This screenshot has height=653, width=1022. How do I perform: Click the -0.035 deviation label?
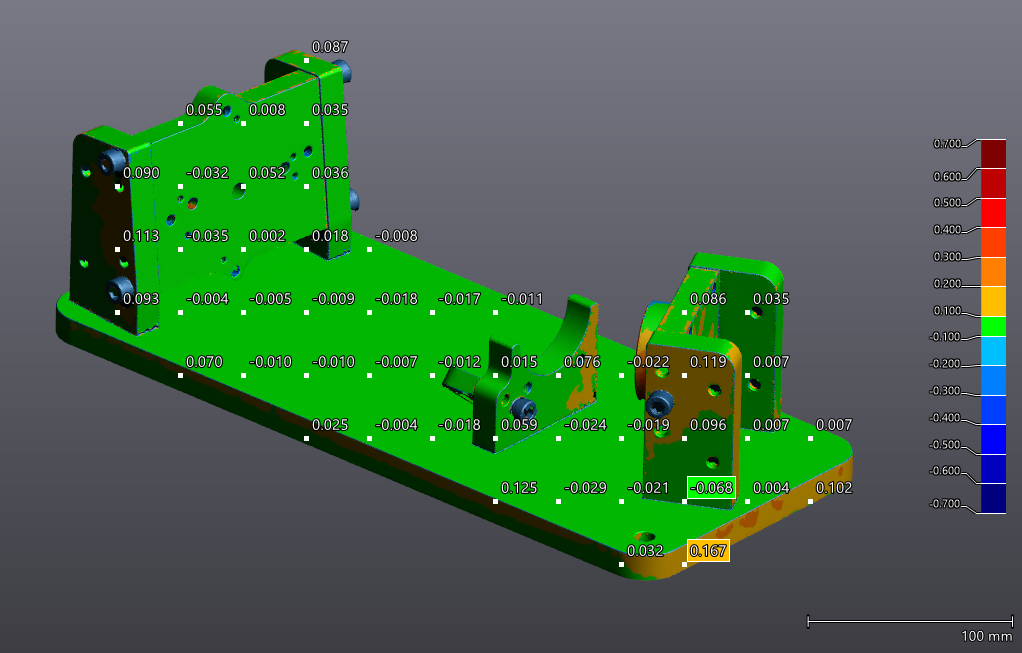(208, 236)
